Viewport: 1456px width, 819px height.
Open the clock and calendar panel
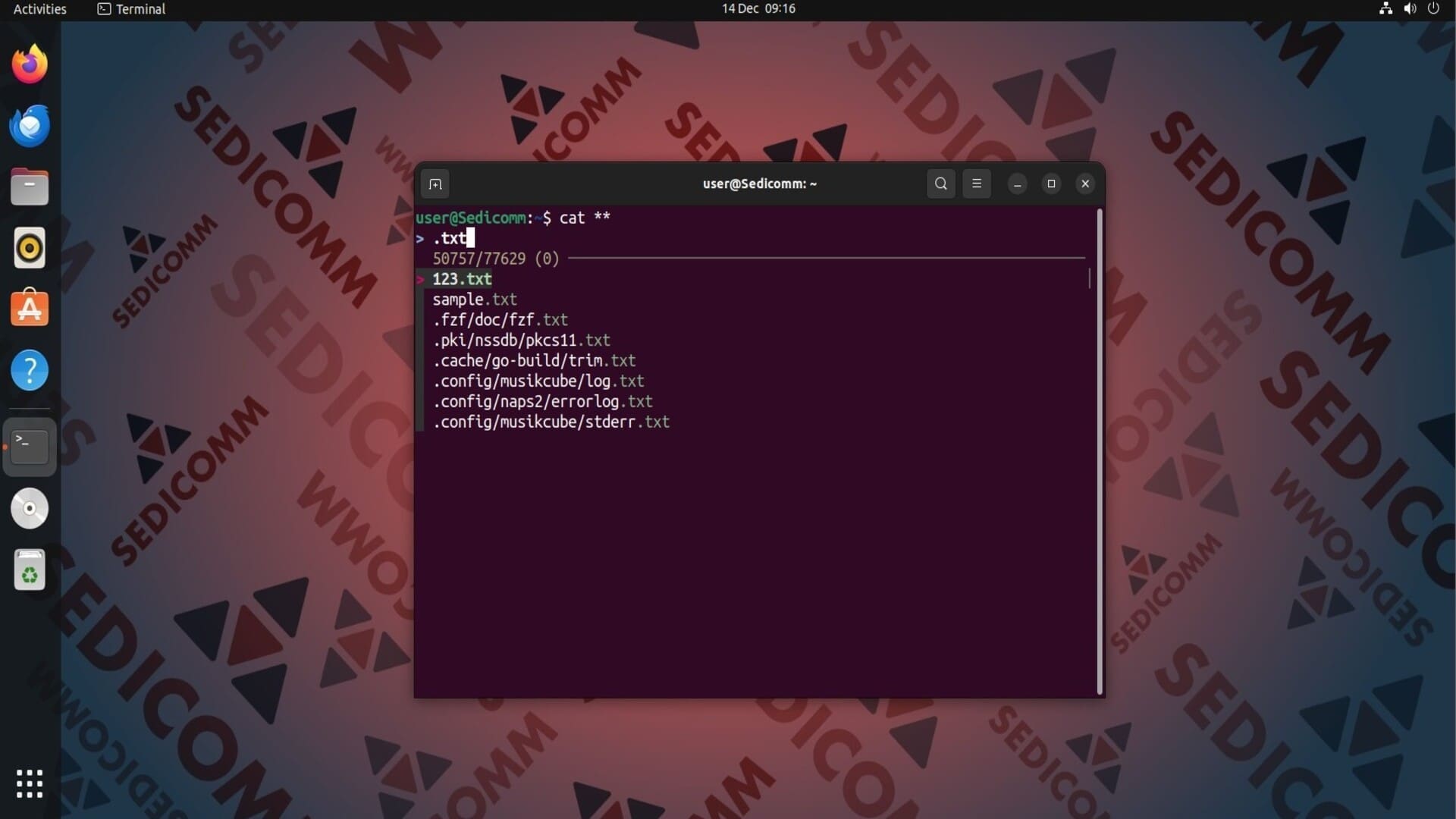click(758, 9)
